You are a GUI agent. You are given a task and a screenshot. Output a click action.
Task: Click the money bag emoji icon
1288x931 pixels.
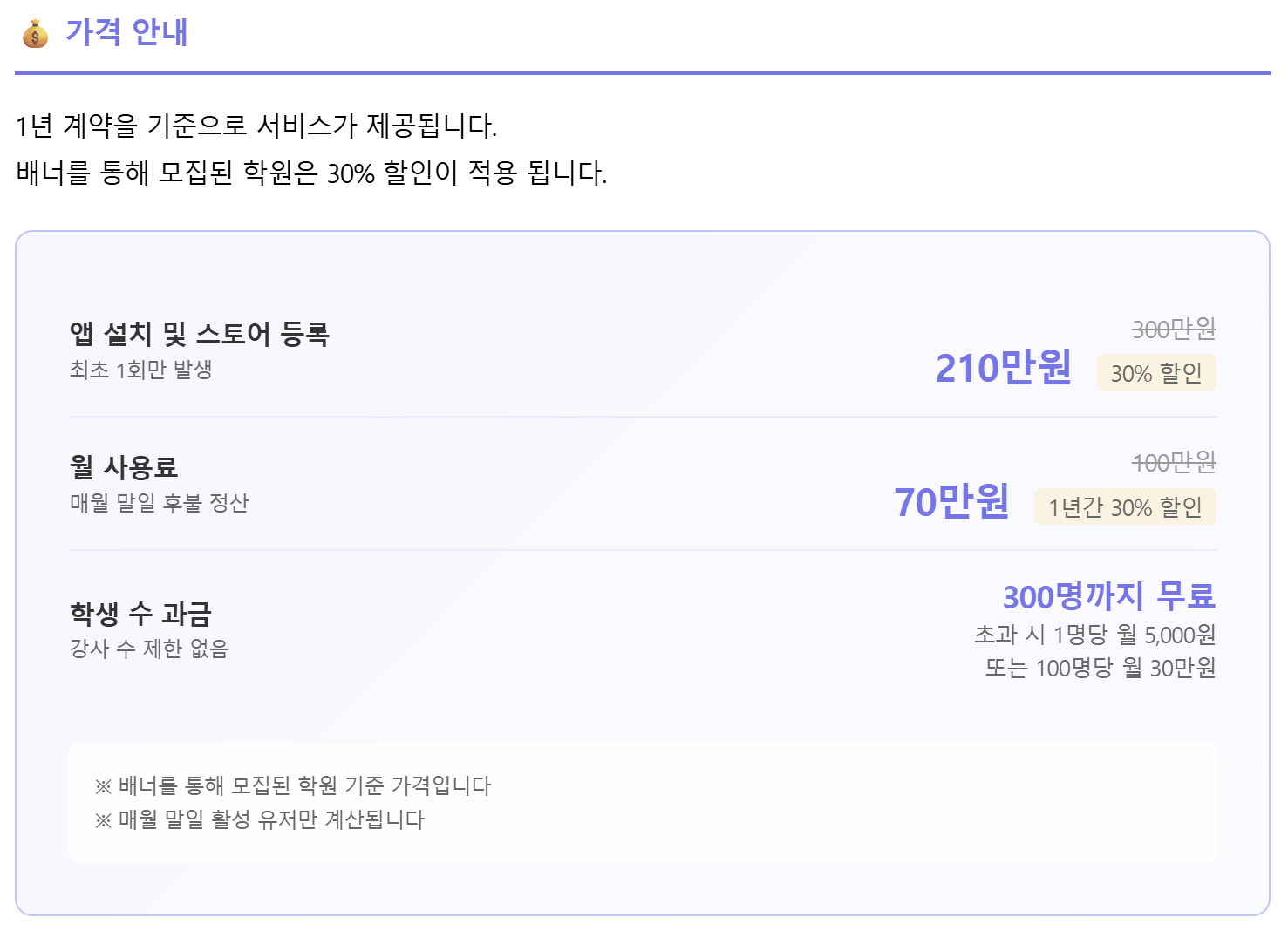coord(35,33)
